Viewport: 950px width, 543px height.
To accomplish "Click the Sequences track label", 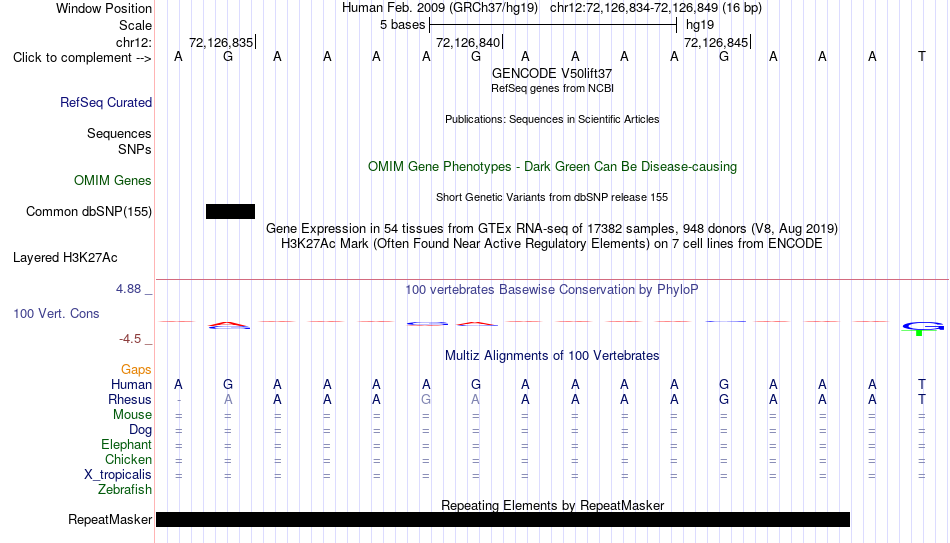I will (119, 133).
